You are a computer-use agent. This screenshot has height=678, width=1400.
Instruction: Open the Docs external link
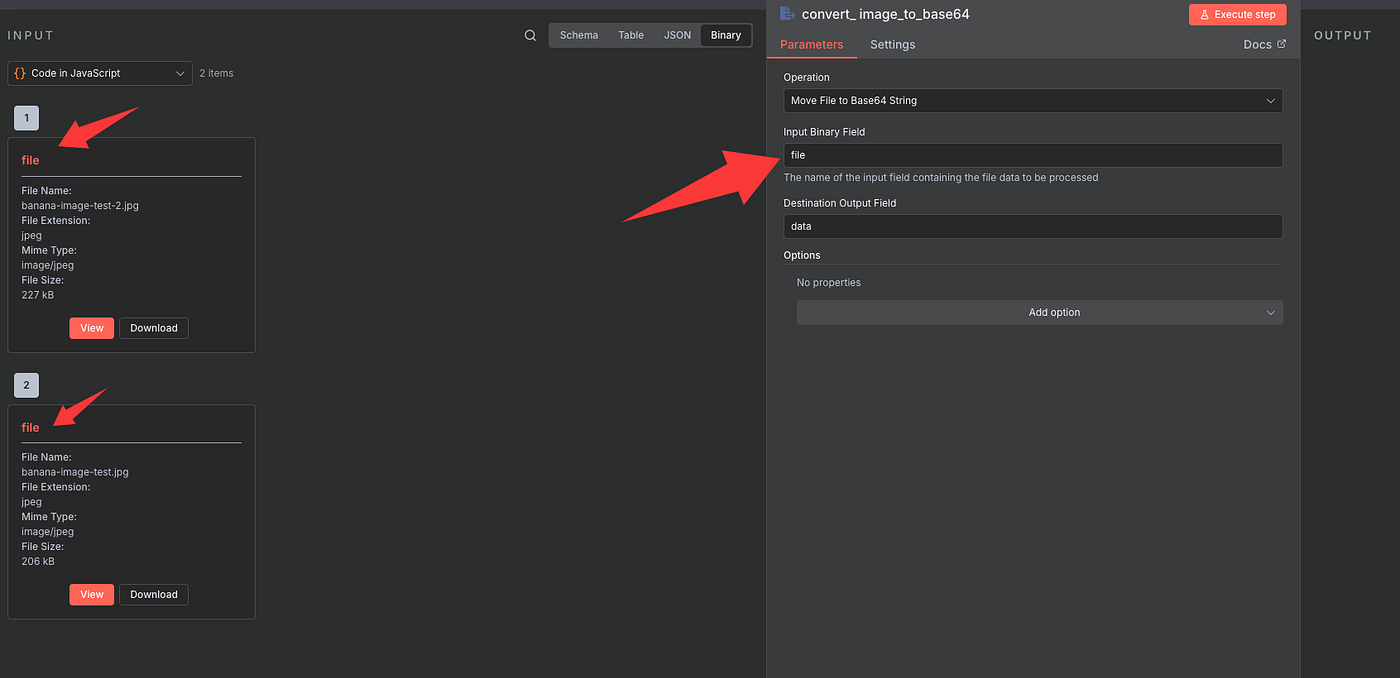pos(1264,44)
